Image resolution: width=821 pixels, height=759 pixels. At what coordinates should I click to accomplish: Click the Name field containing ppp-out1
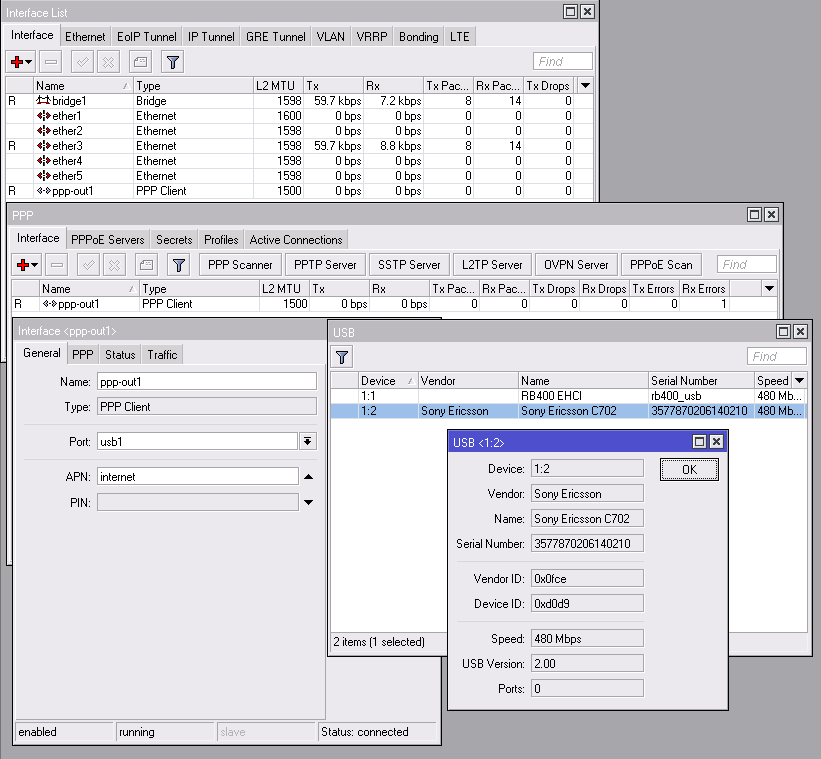206,381
